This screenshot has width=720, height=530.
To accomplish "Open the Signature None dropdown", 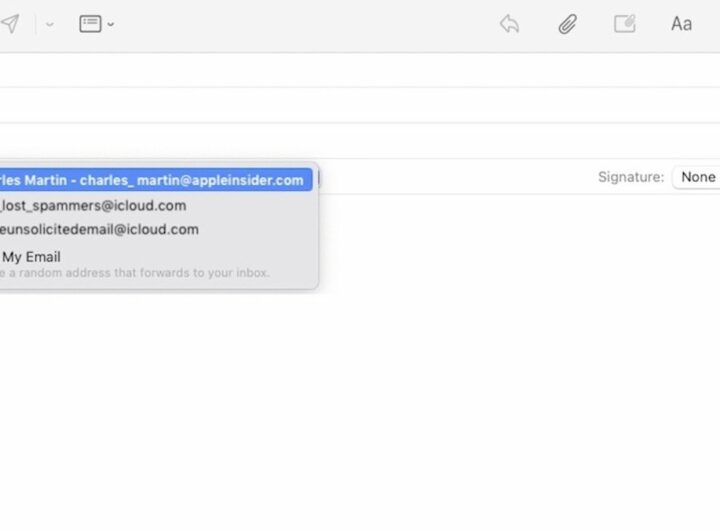I will pyautogui.click(x=697, y=177).
